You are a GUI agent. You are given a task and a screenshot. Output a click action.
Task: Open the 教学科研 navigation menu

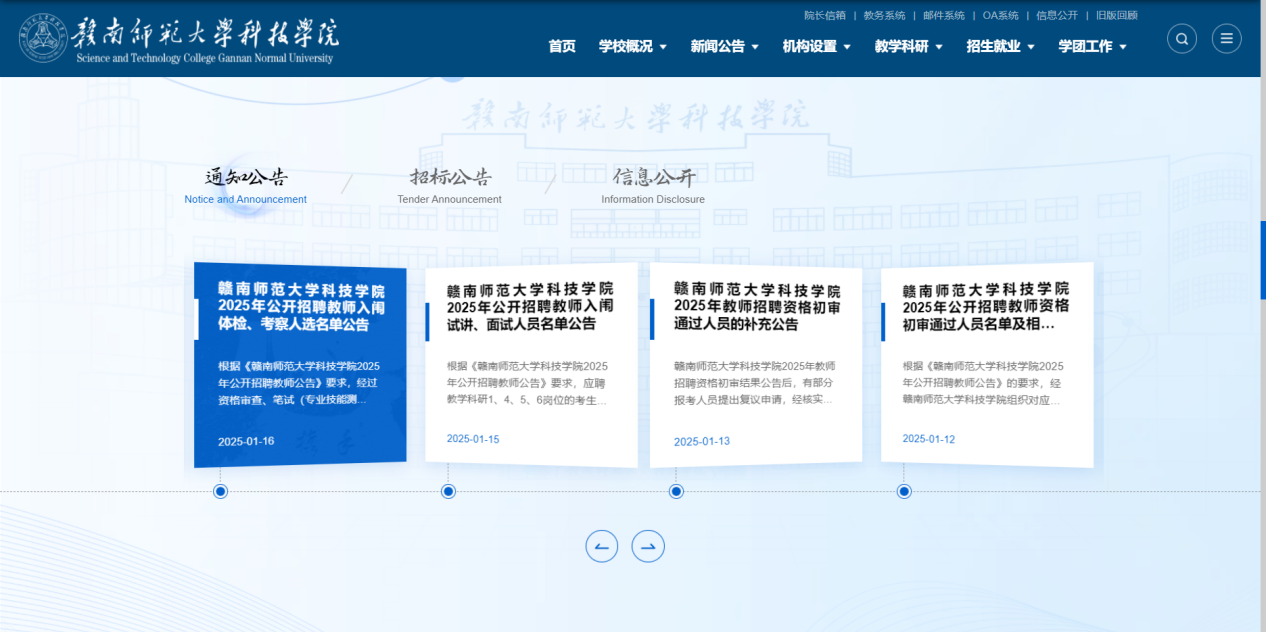(902, 46)
